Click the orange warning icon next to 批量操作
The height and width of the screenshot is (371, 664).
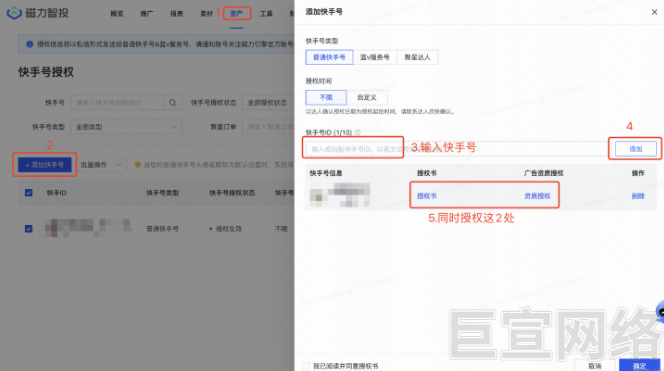(138, 165)
